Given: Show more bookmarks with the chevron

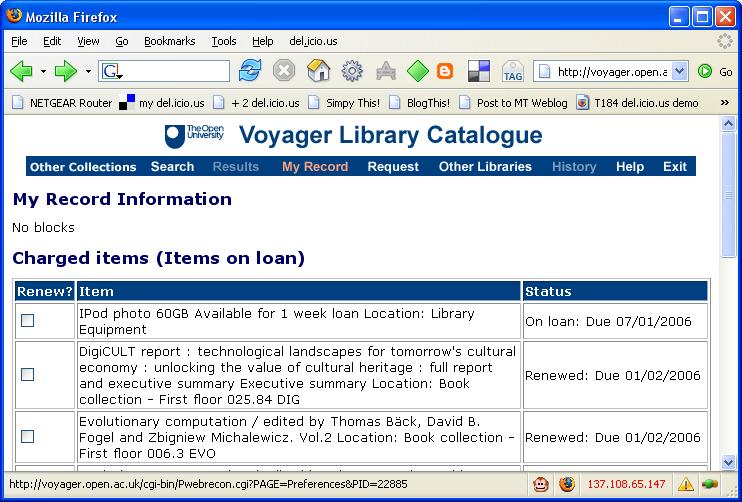Looking at the screenshot, I should [724, 102].
